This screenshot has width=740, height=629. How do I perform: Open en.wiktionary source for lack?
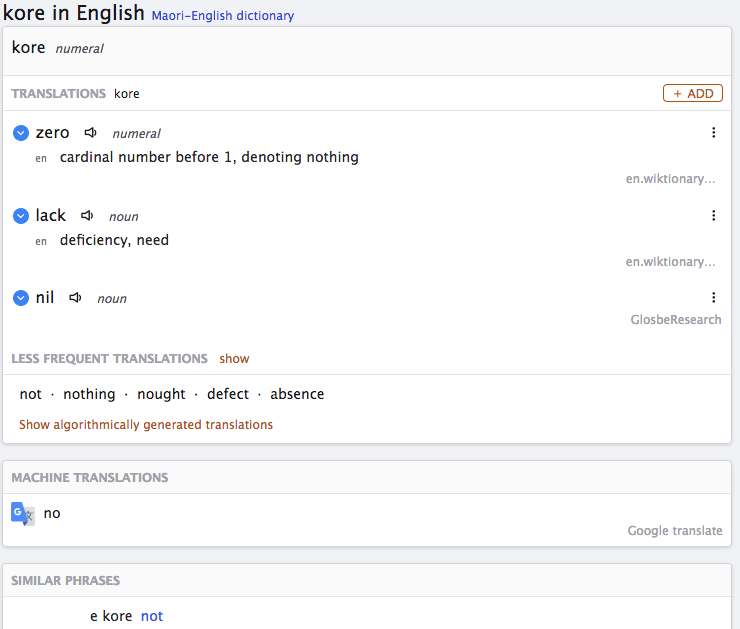point(670,262)
